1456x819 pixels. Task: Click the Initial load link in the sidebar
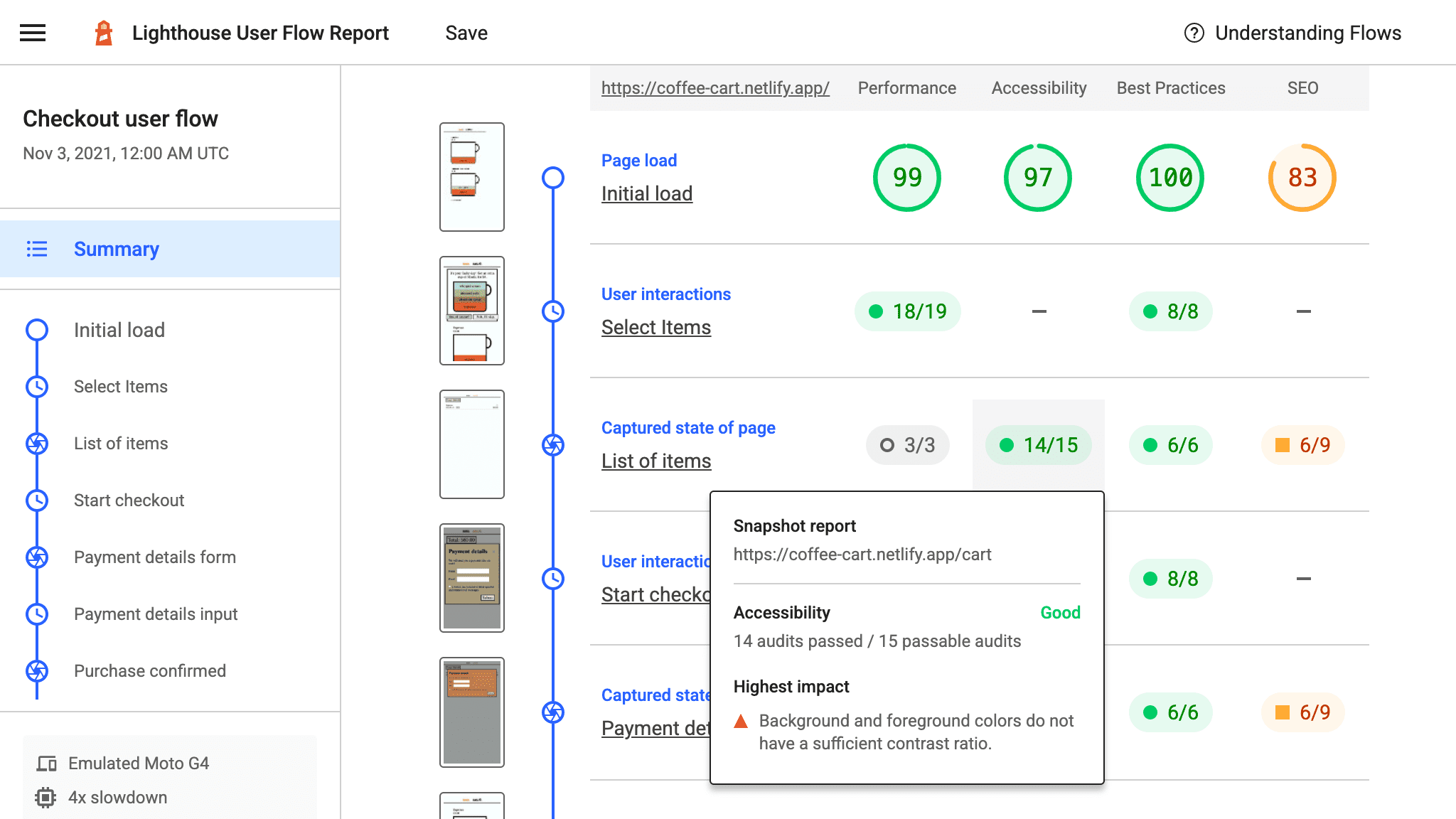119,329
